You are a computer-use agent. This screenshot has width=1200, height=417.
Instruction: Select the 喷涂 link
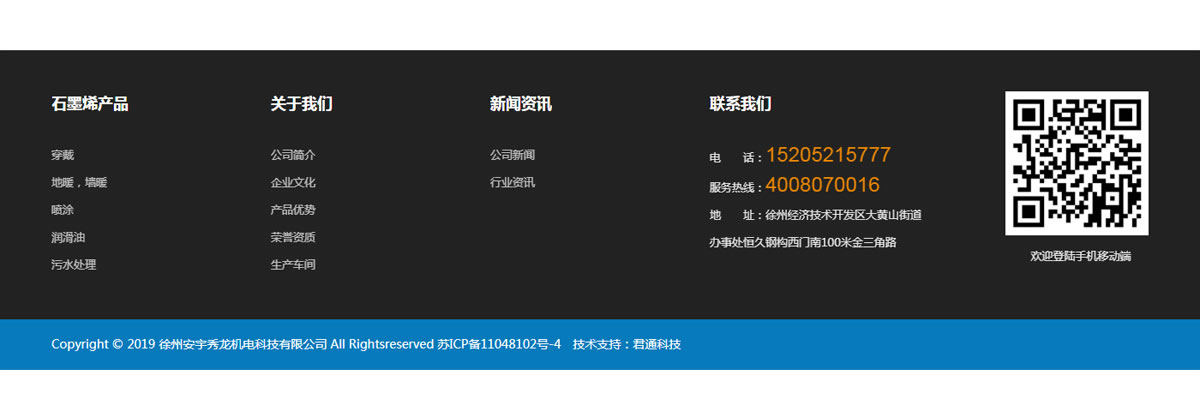coord(63,210)
